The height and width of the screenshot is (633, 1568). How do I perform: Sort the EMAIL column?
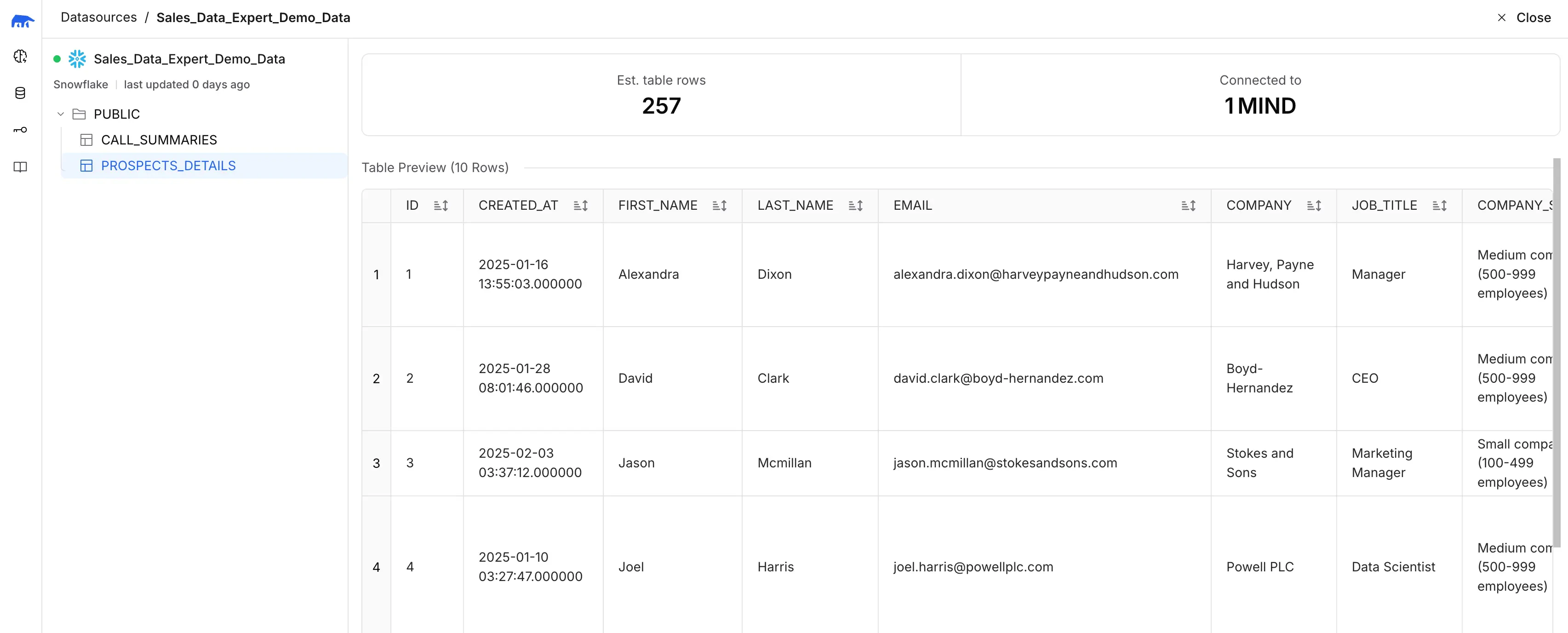pos(1188,206)
